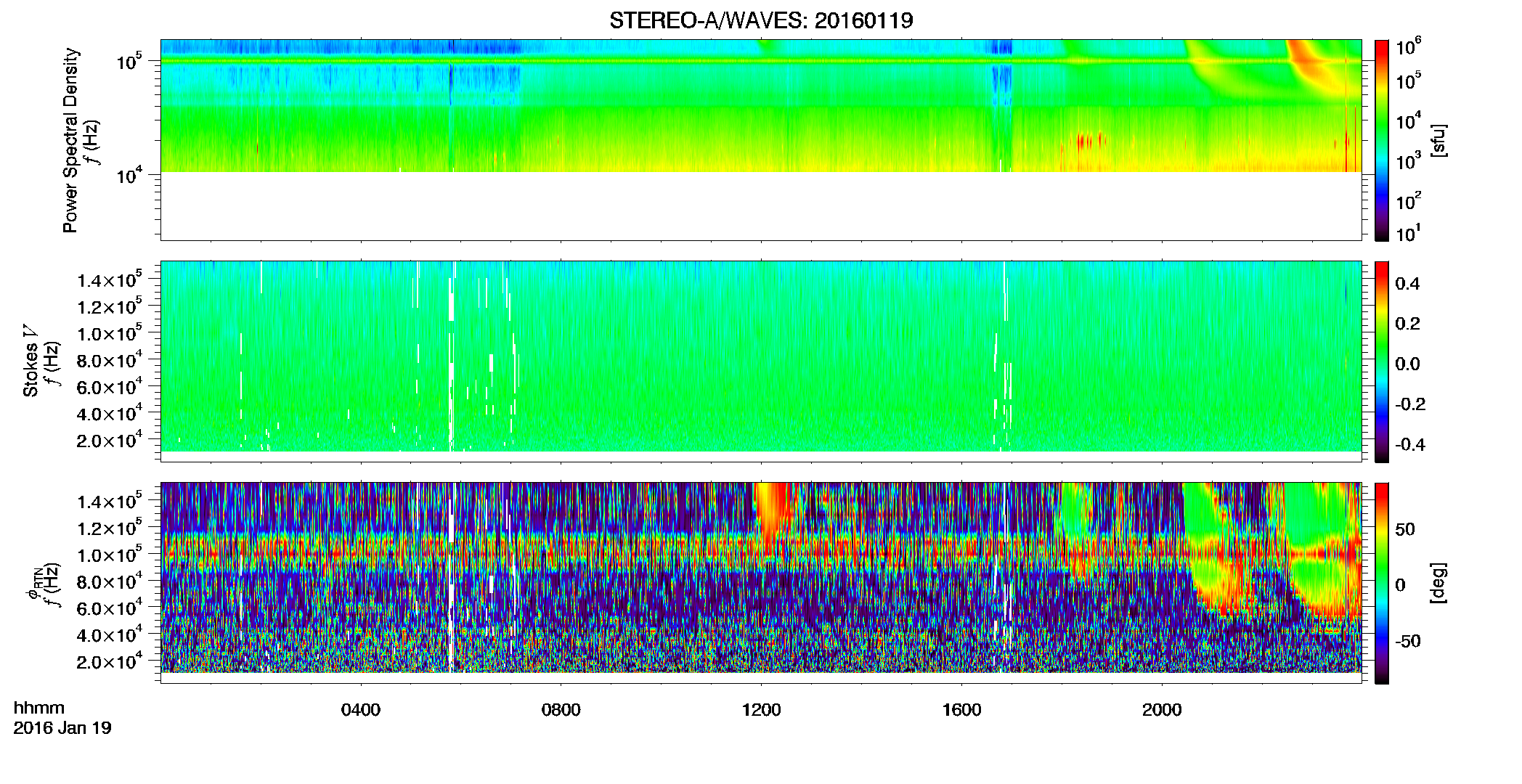Click the [deg] units label
This screenshot has height=784, width=1522.
tap(1438, 583)
